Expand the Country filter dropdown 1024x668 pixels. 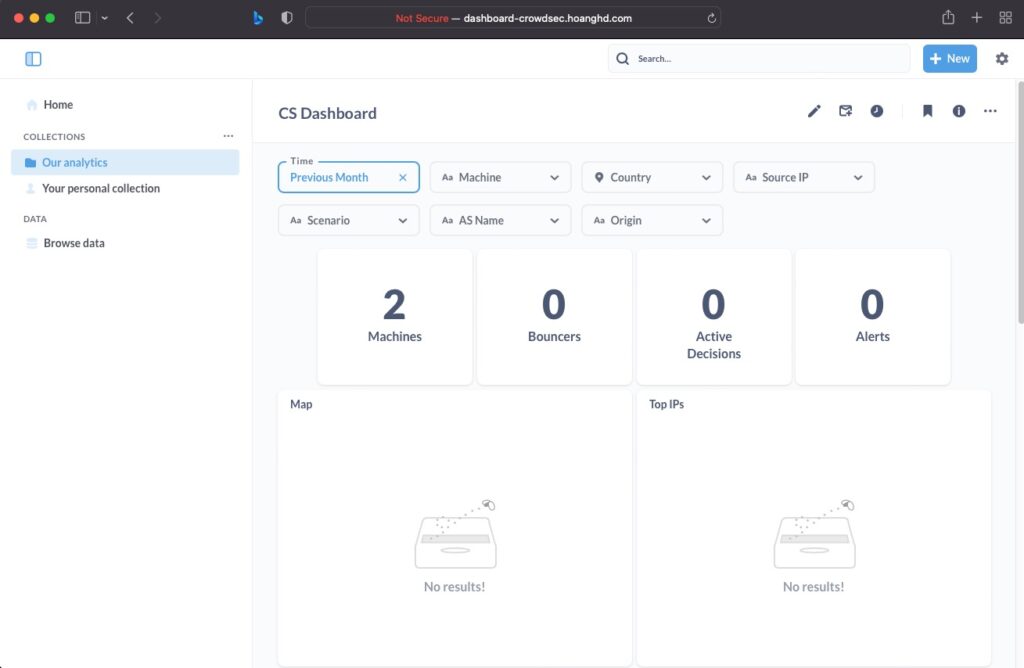pos(652,178)
